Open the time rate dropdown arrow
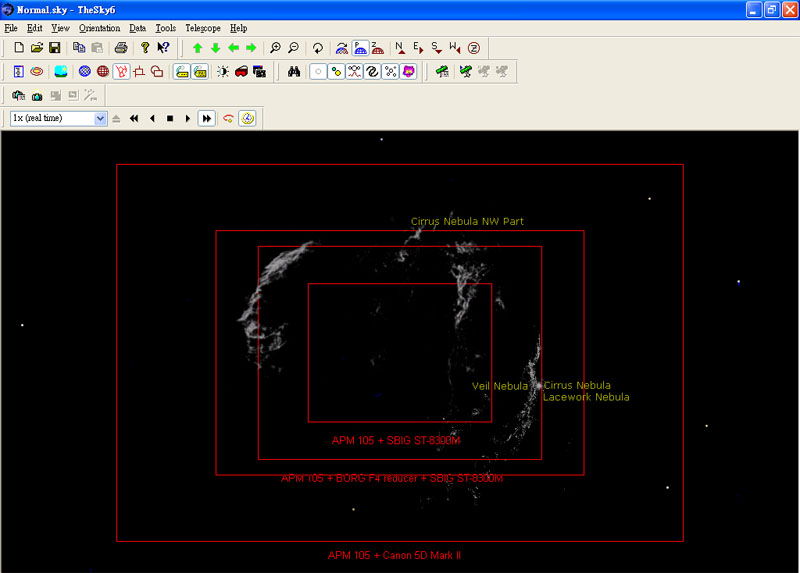The height and width of the screenshot is (573, 800). tap(100, 118)
